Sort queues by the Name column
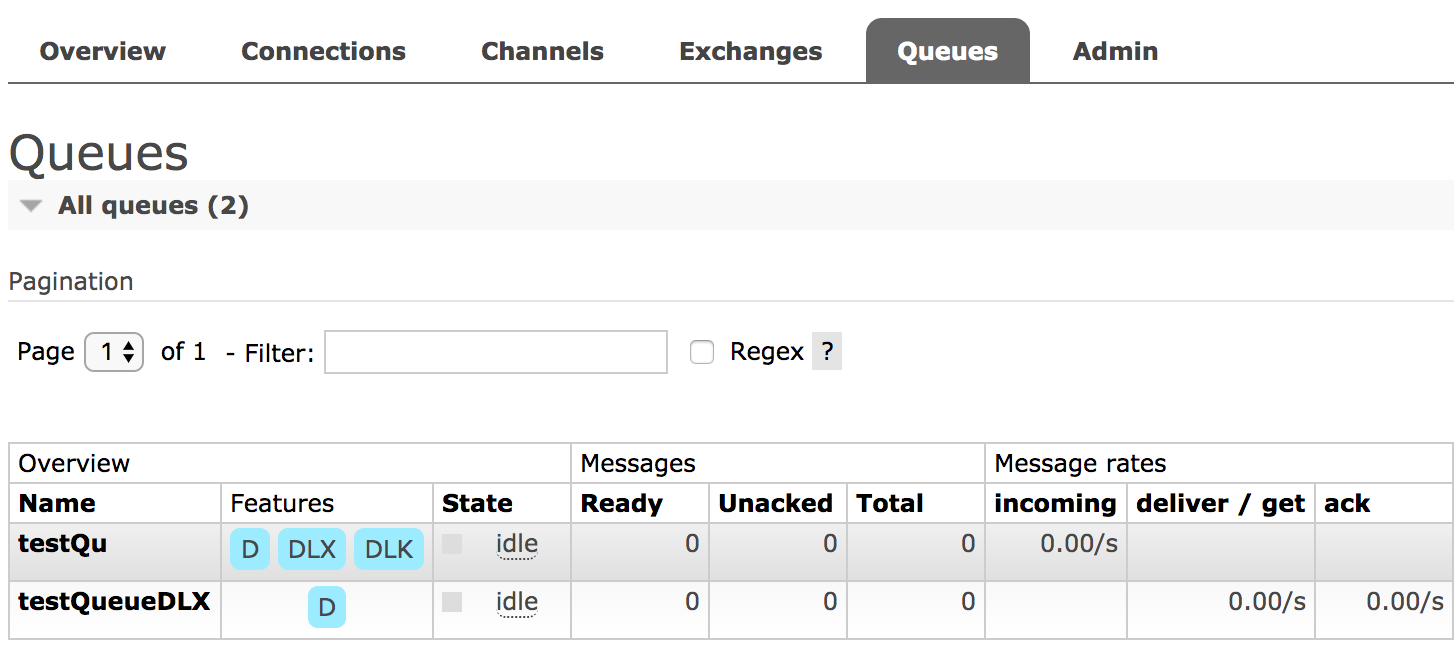Image resolution: width=1454 pixels, height=646 pixels. coord(57,503)
